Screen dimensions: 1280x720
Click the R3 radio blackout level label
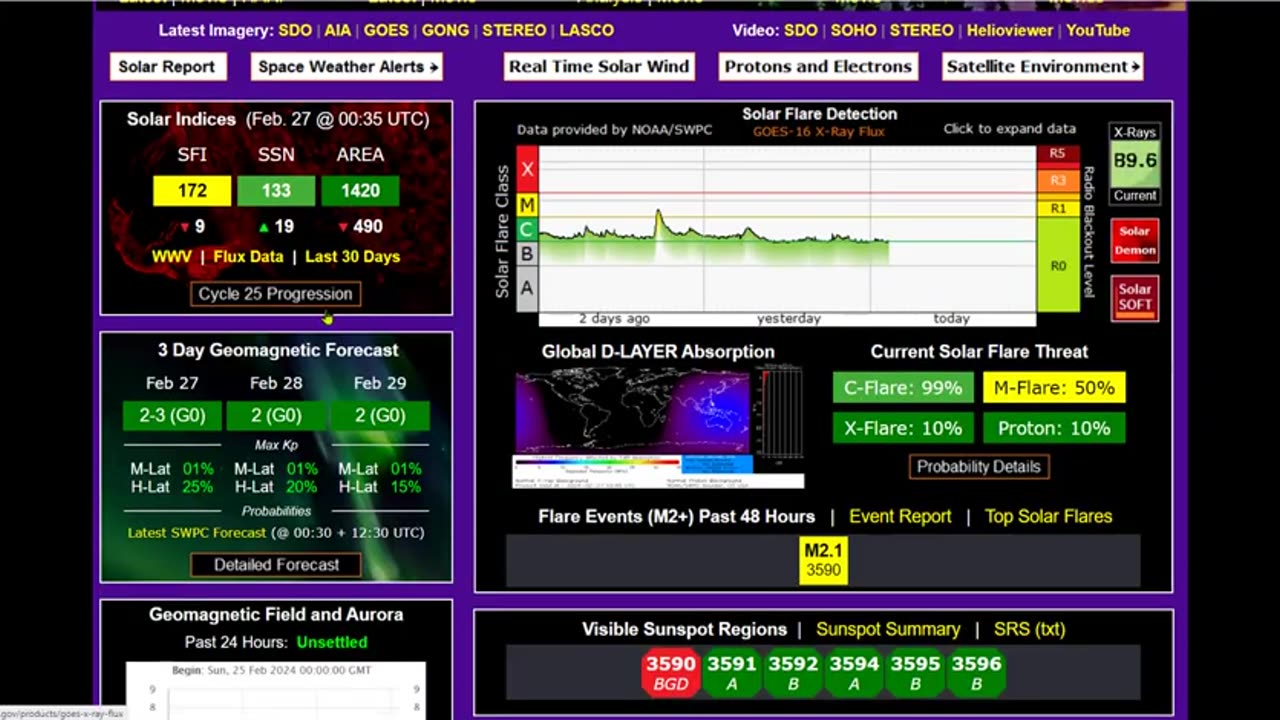click(1058, 181)
